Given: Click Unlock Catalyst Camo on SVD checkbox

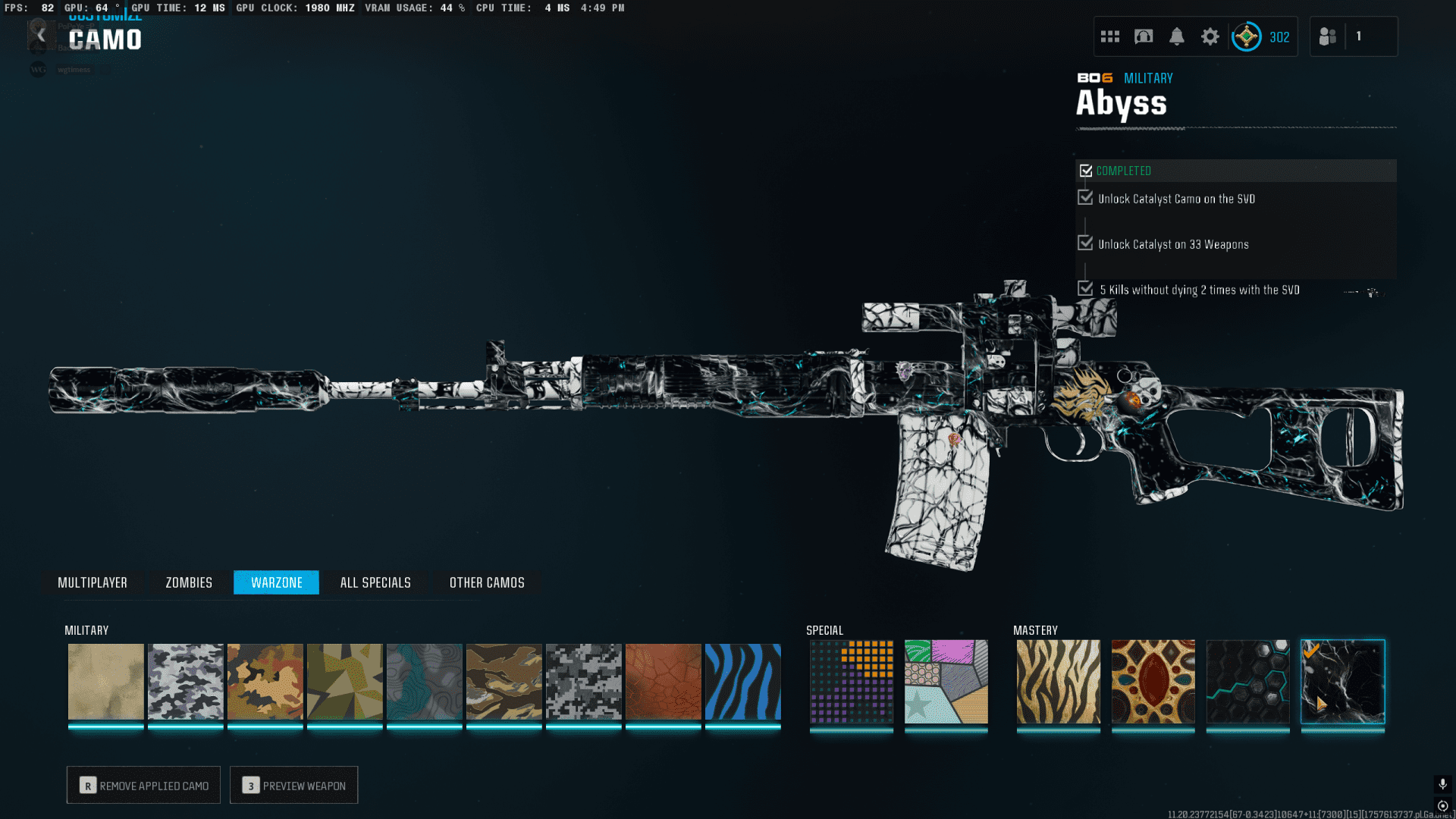Looking at the screenshot, I should (1085, 198).
